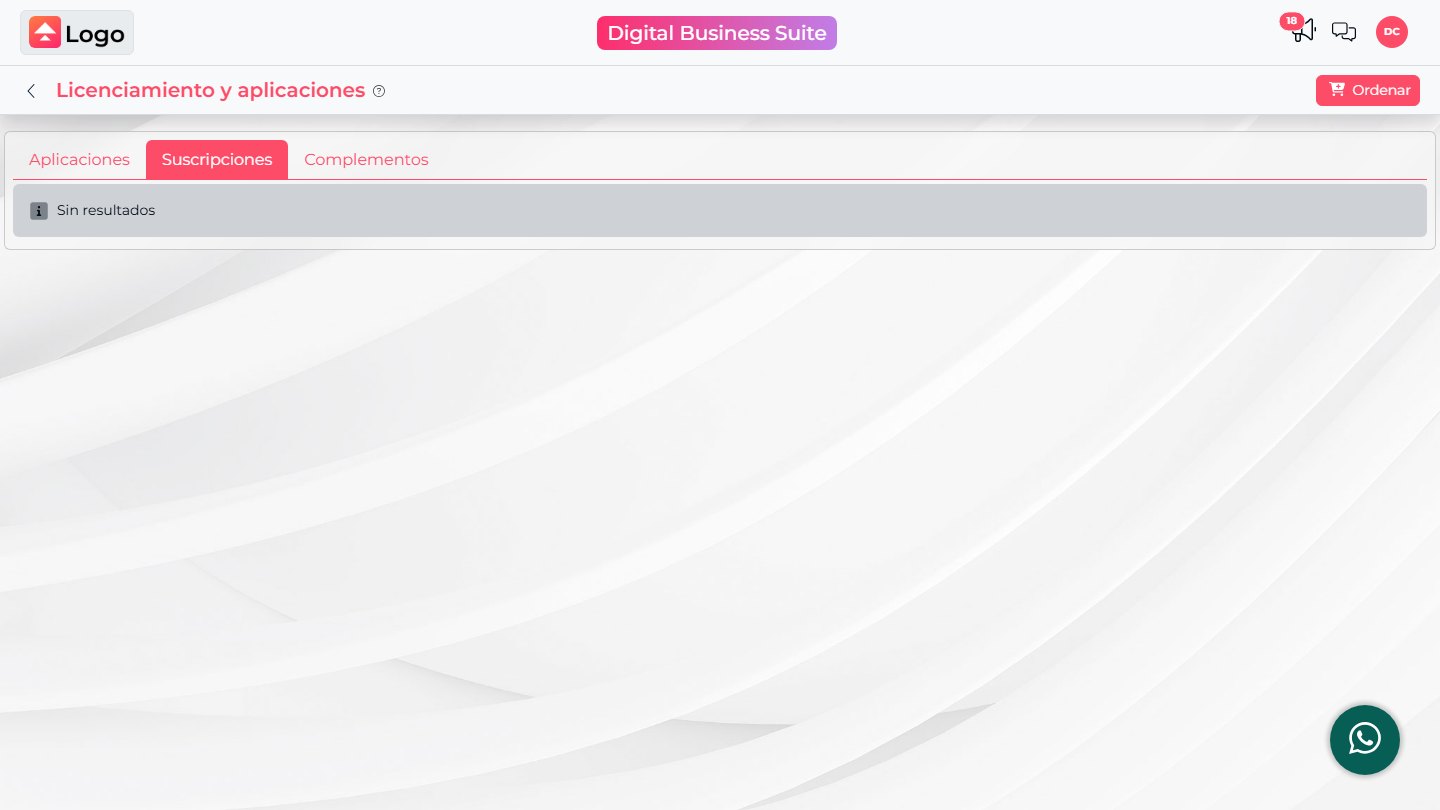The width and height of the screenshot is (1440, 810).
Task: Open WhatsApp chat floating button
Action: coord(1365,740)
